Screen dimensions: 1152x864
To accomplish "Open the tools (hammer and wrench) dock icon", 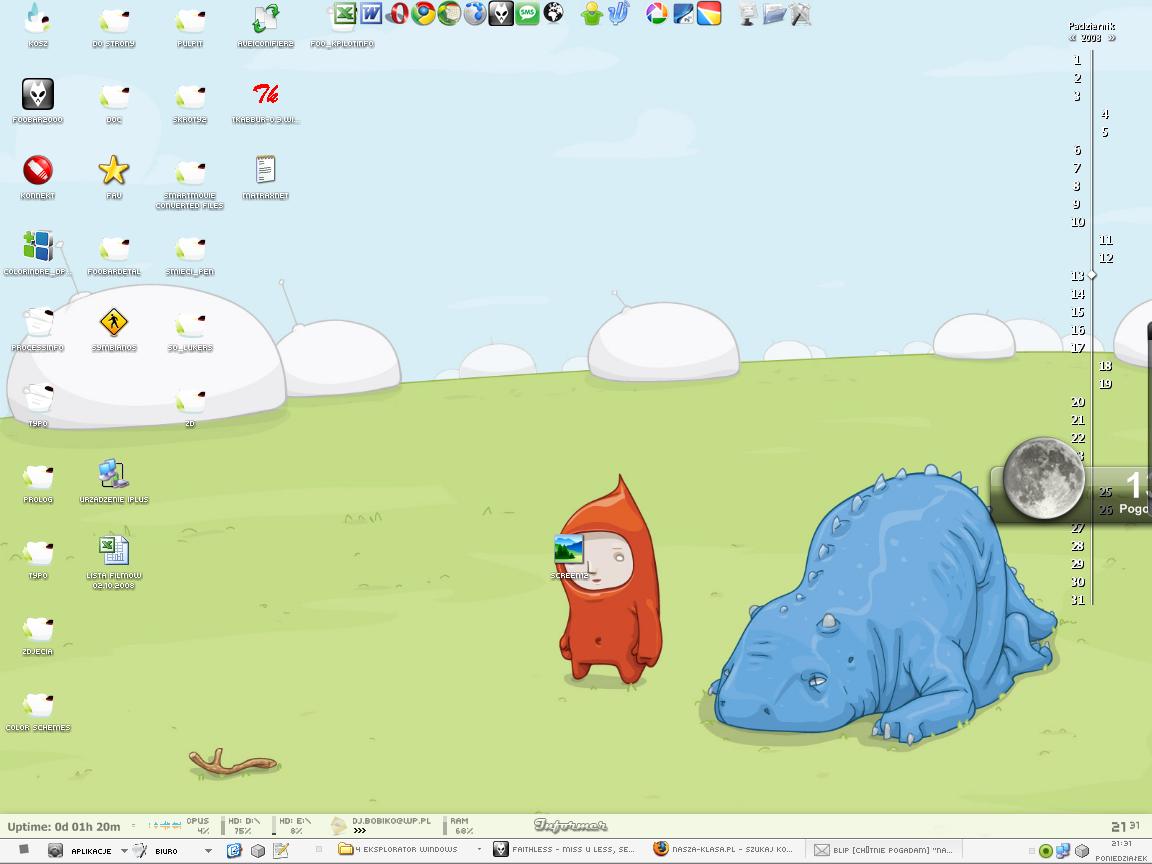I will pyautogui.click(x=801, y=13).
